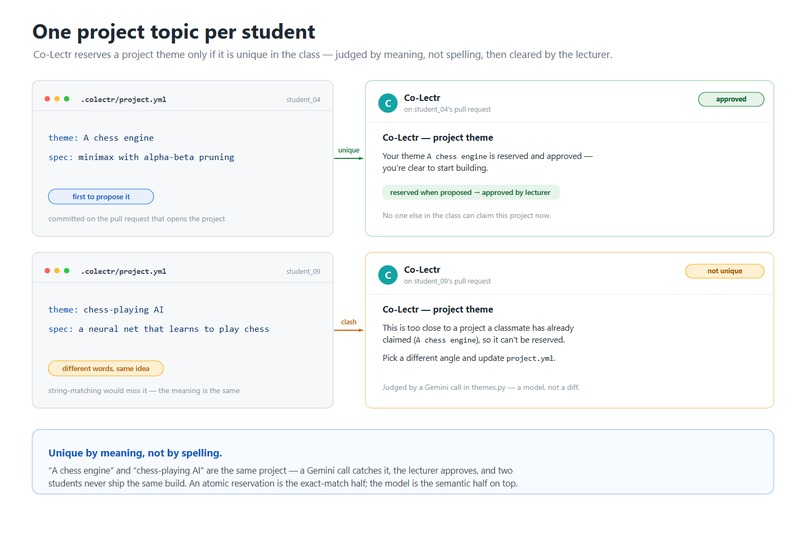Click the 'unique' arrow label
806x537 pixels.
[x=349, y=150]
